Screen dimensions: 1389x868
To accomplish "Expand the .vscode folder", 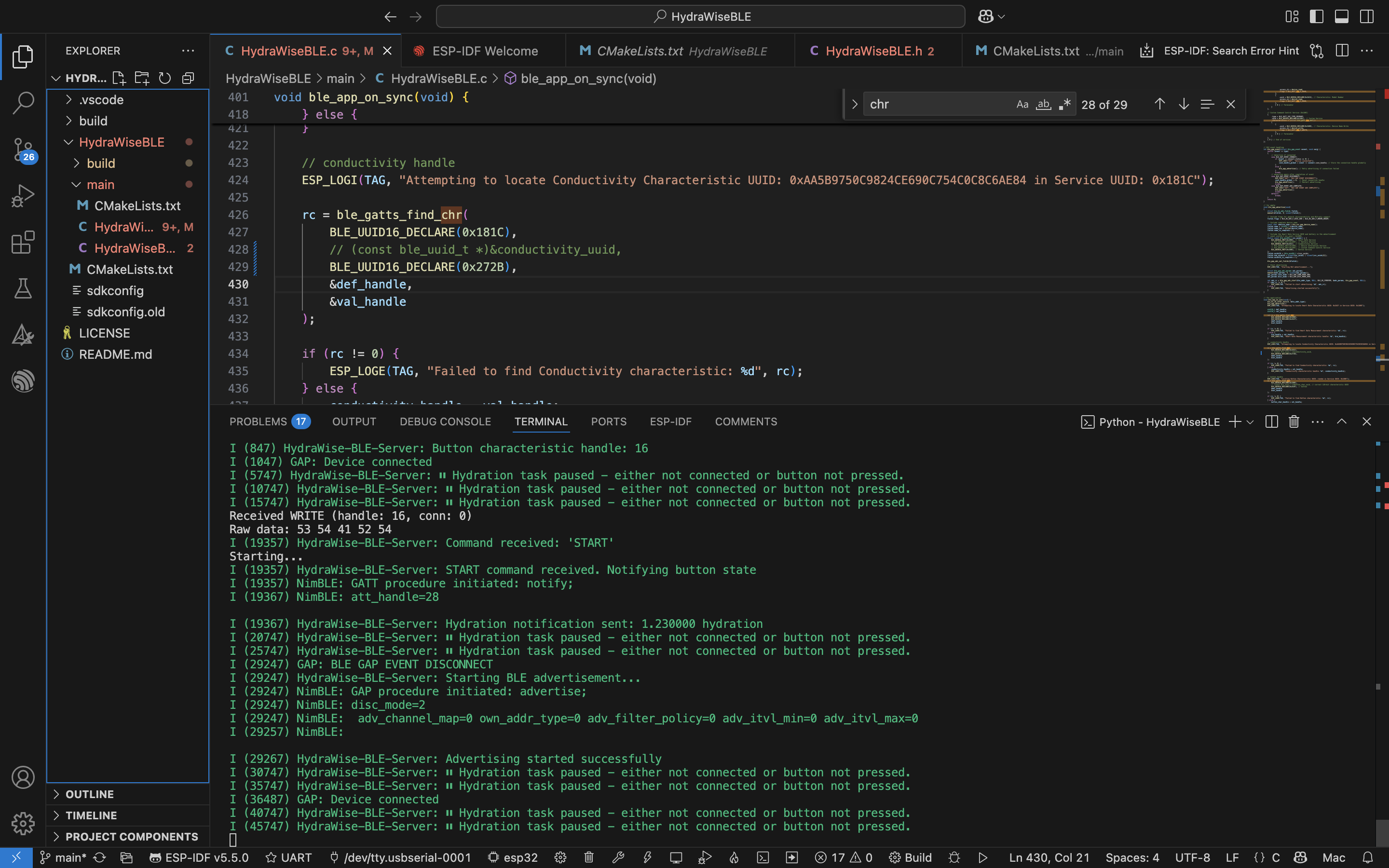I will (101, 100).
